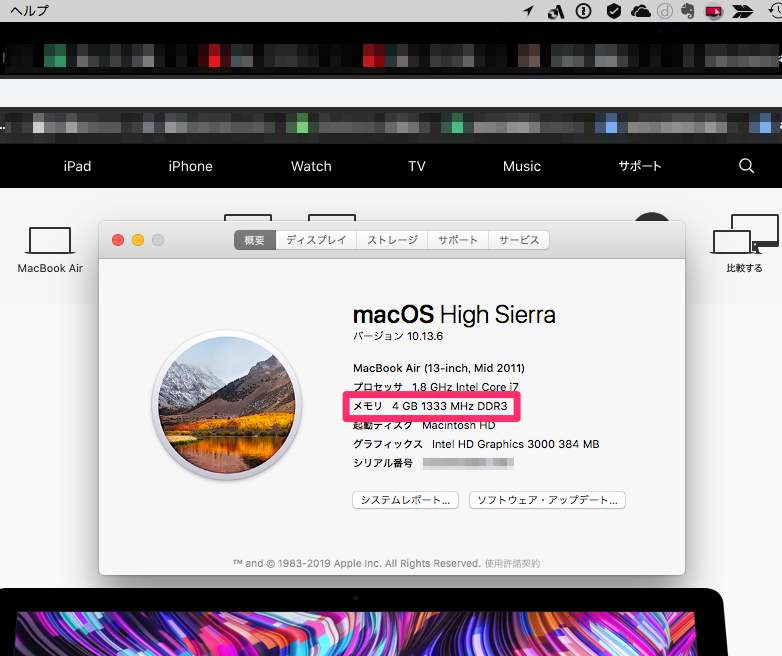This screenshot has width=782, height=656.
Task: Click the High Sierra mountain image
Action: pos(227,405)
